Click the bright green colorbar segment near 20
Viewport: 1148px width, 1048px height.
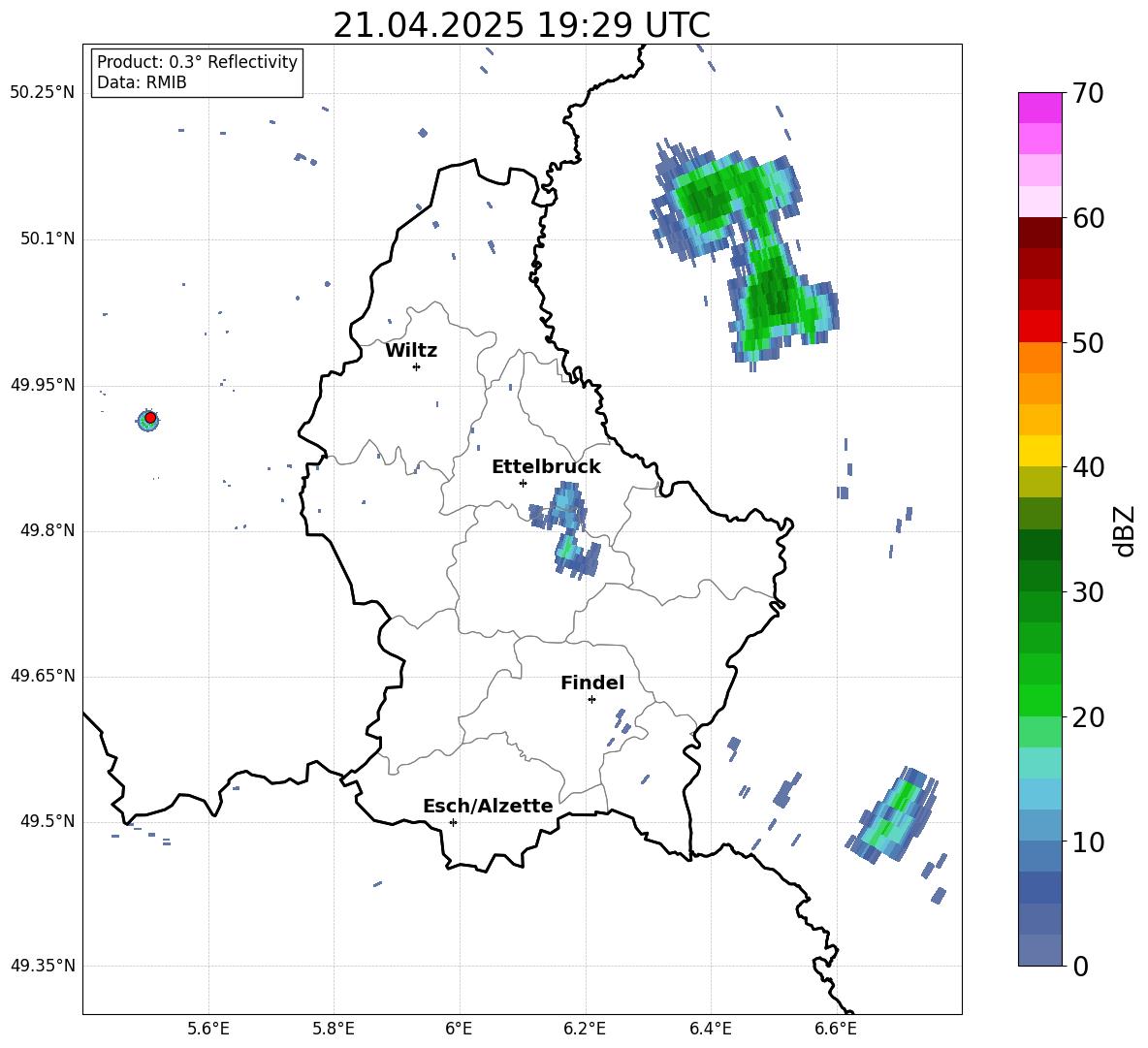pos(1039,700)
